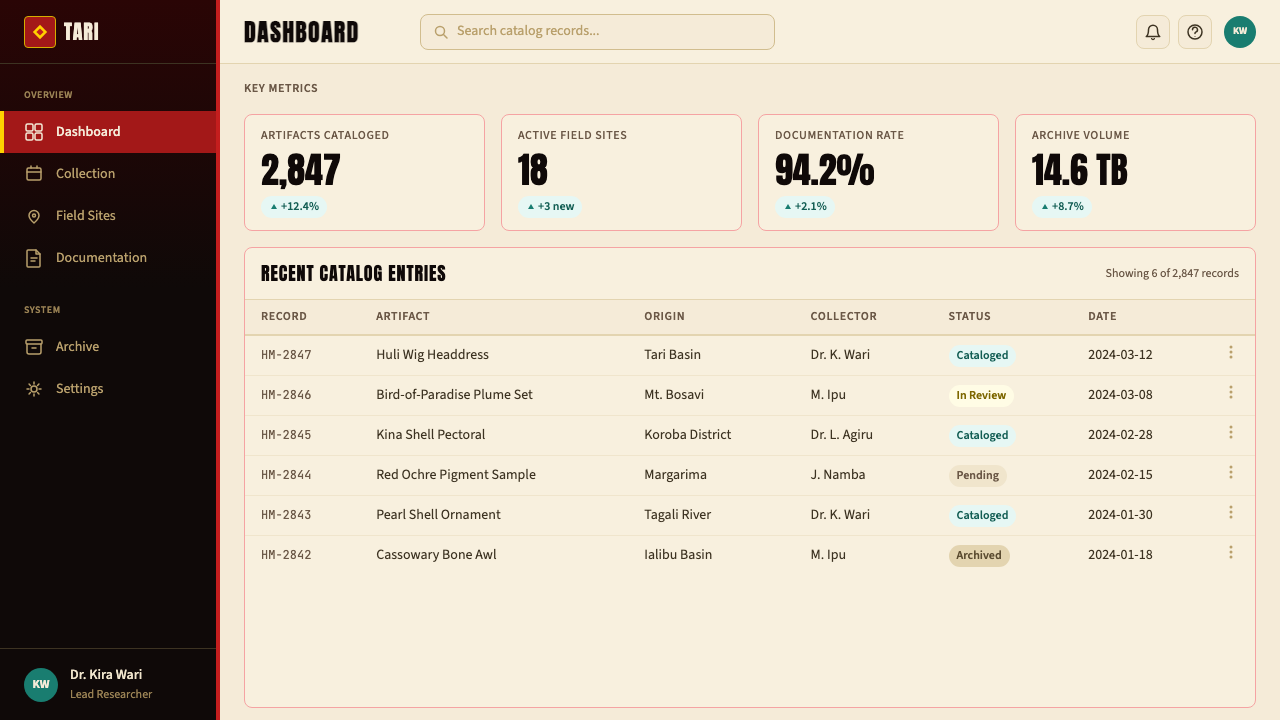Image resolution: width=1280 pixels, height=720 pixels.
Task: Open row menu for HM-2844
Action: tap(1231, 473)
